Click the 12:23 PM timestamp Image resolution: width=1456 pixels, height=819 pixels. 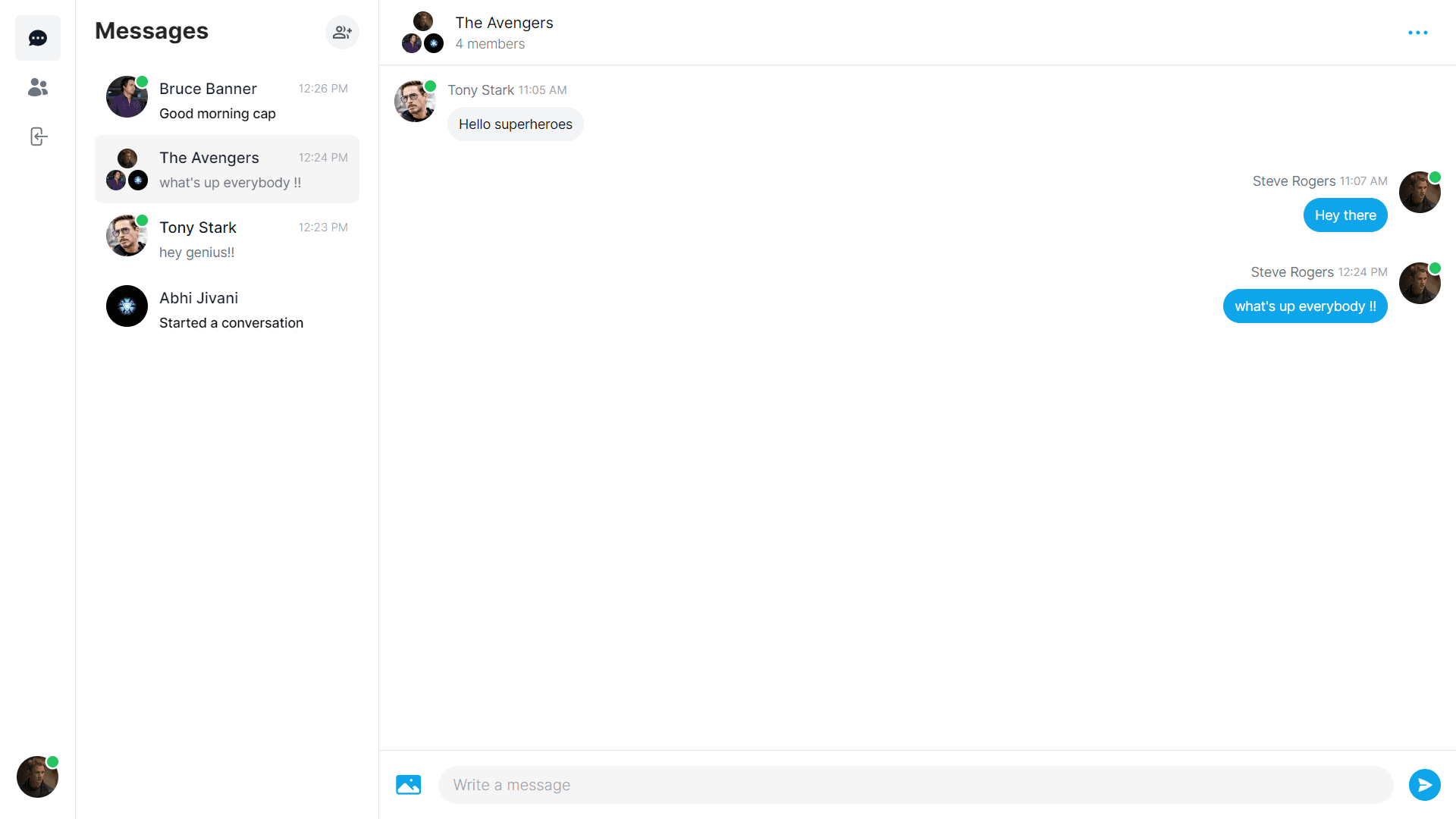point(323,227)
